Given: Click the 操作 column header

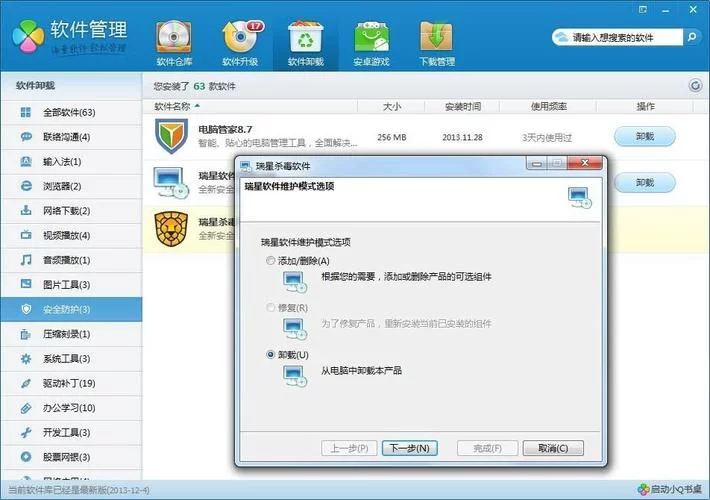Looking at the screenshot, I should click(645, 106).
